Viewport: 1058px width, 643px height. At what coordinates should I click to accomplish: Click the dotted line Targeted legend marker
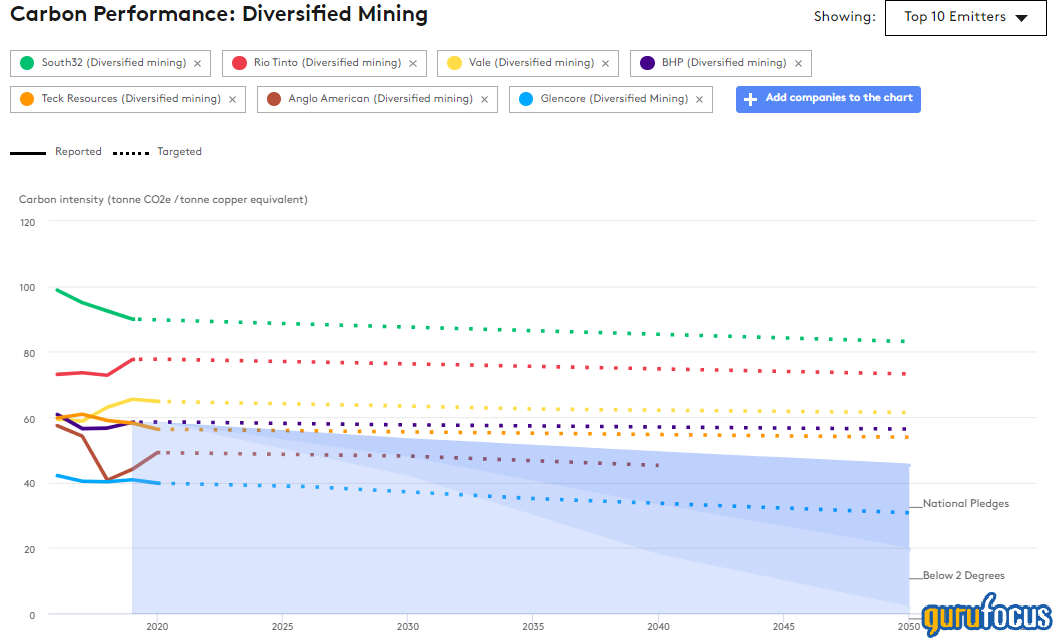click(x=131, y=153)
